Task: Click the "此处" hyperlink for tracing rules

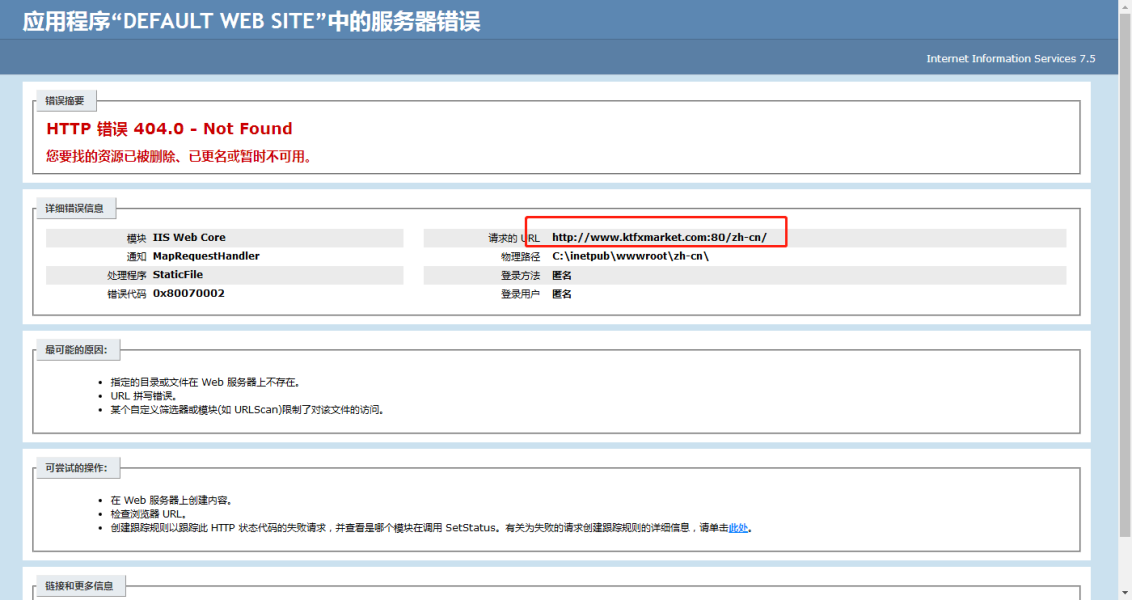Action: (x=738, y=528)
